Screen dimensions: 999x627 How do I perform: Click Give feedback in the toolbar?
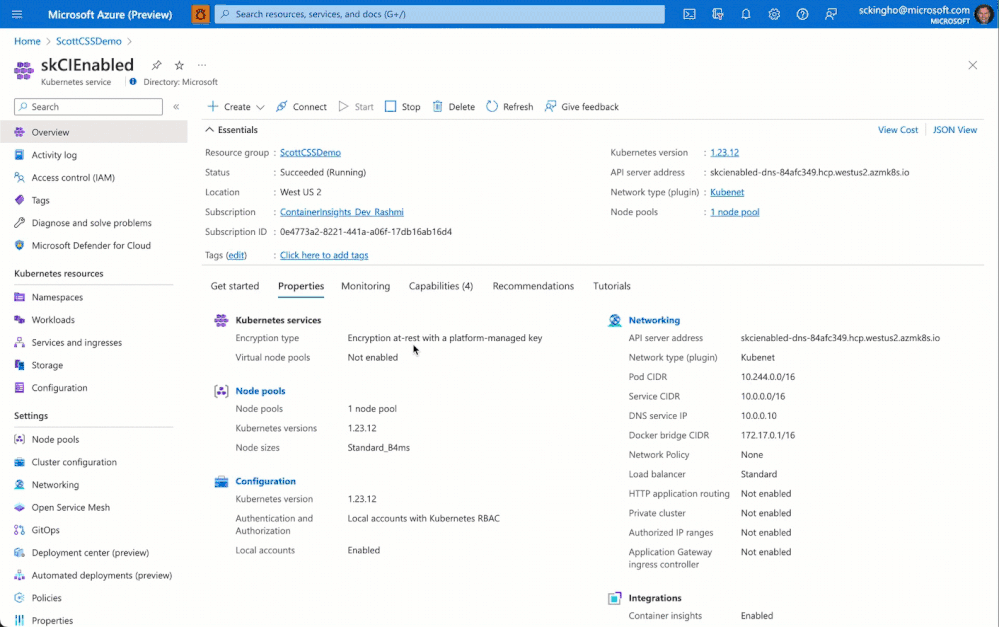[x=582, y=107]
